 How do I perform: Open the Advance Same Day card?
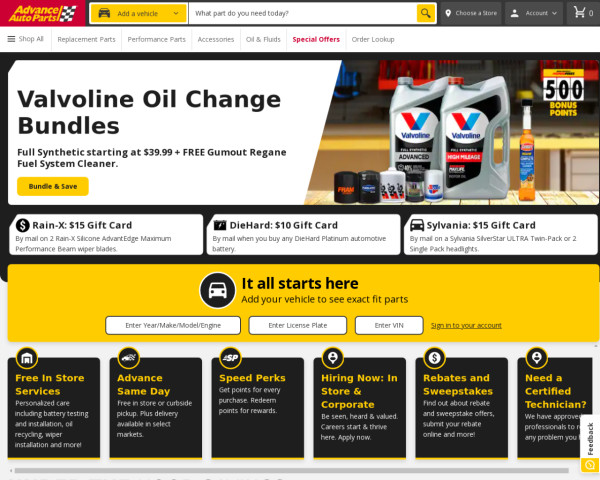pos(155,408)
